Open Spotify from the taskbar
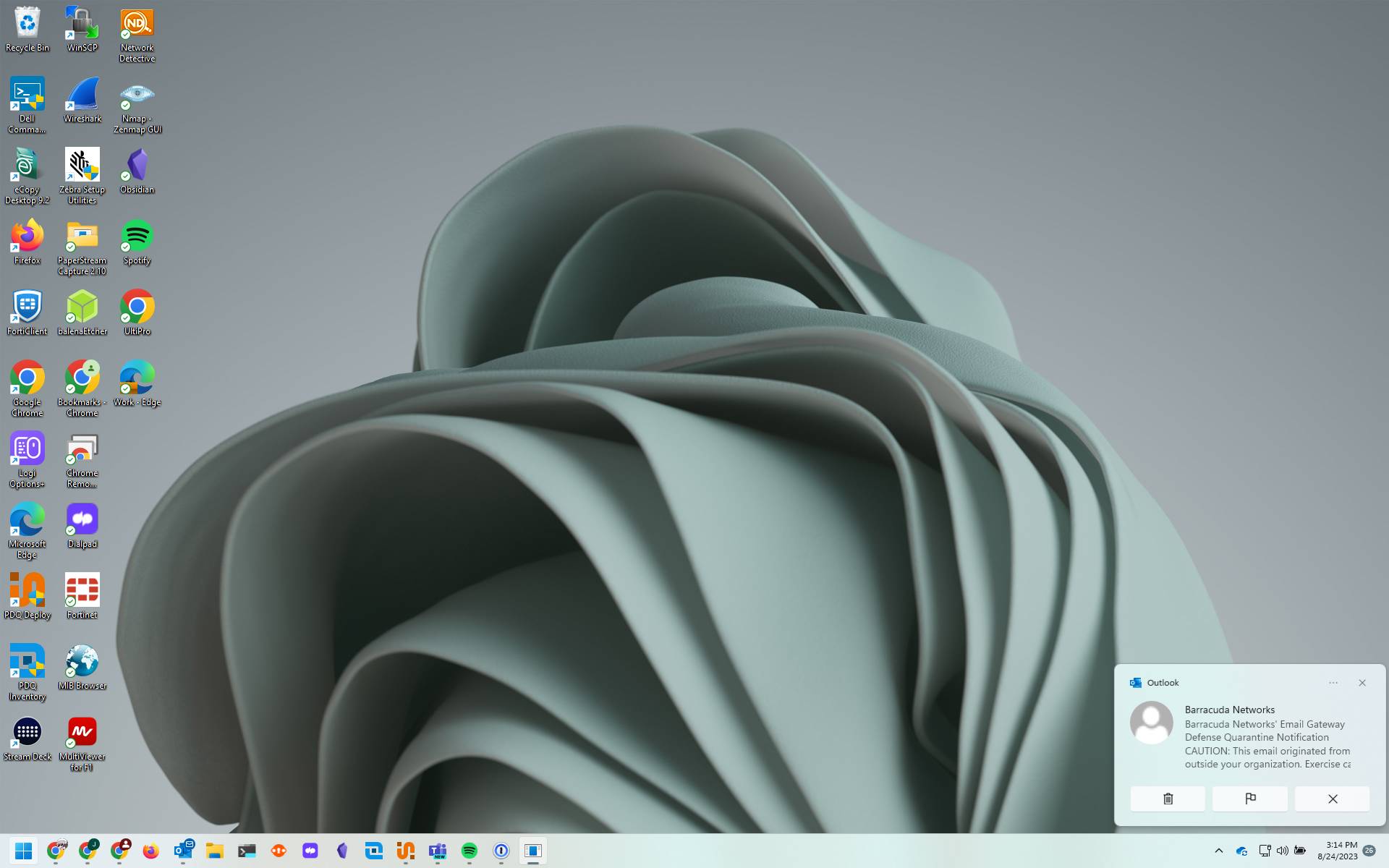Screen dimensions: 1389x868 [470, 851]
